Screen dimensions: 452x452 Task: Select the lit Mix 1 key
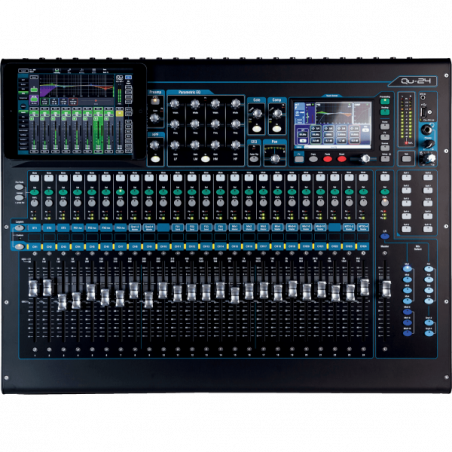[x=407, y=269]
